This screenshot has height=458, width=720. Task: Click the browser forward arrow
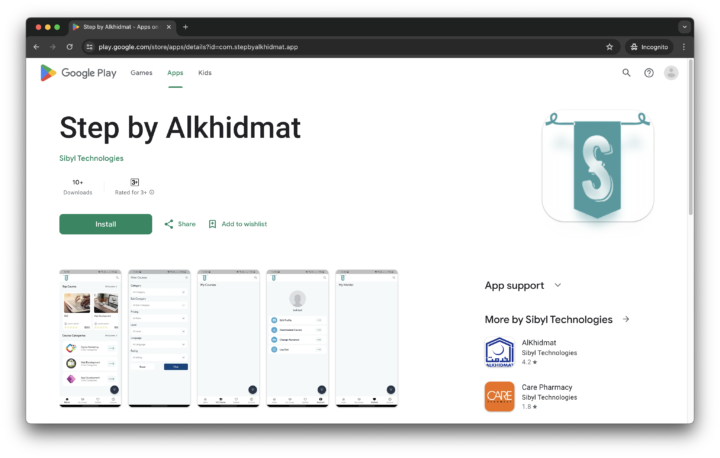[x=53, y=47]
